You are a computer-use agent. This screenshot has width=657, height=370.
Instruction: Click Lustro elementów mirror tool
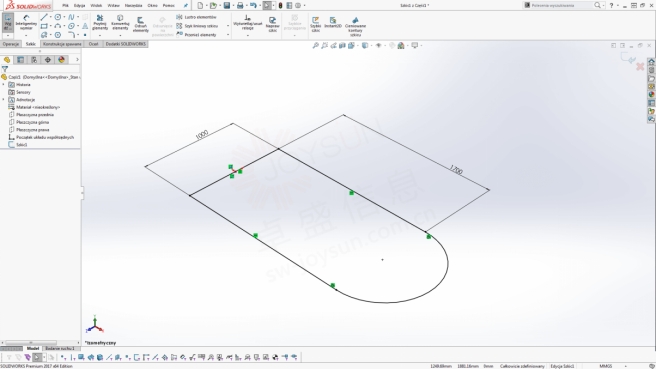pos(197,17)
